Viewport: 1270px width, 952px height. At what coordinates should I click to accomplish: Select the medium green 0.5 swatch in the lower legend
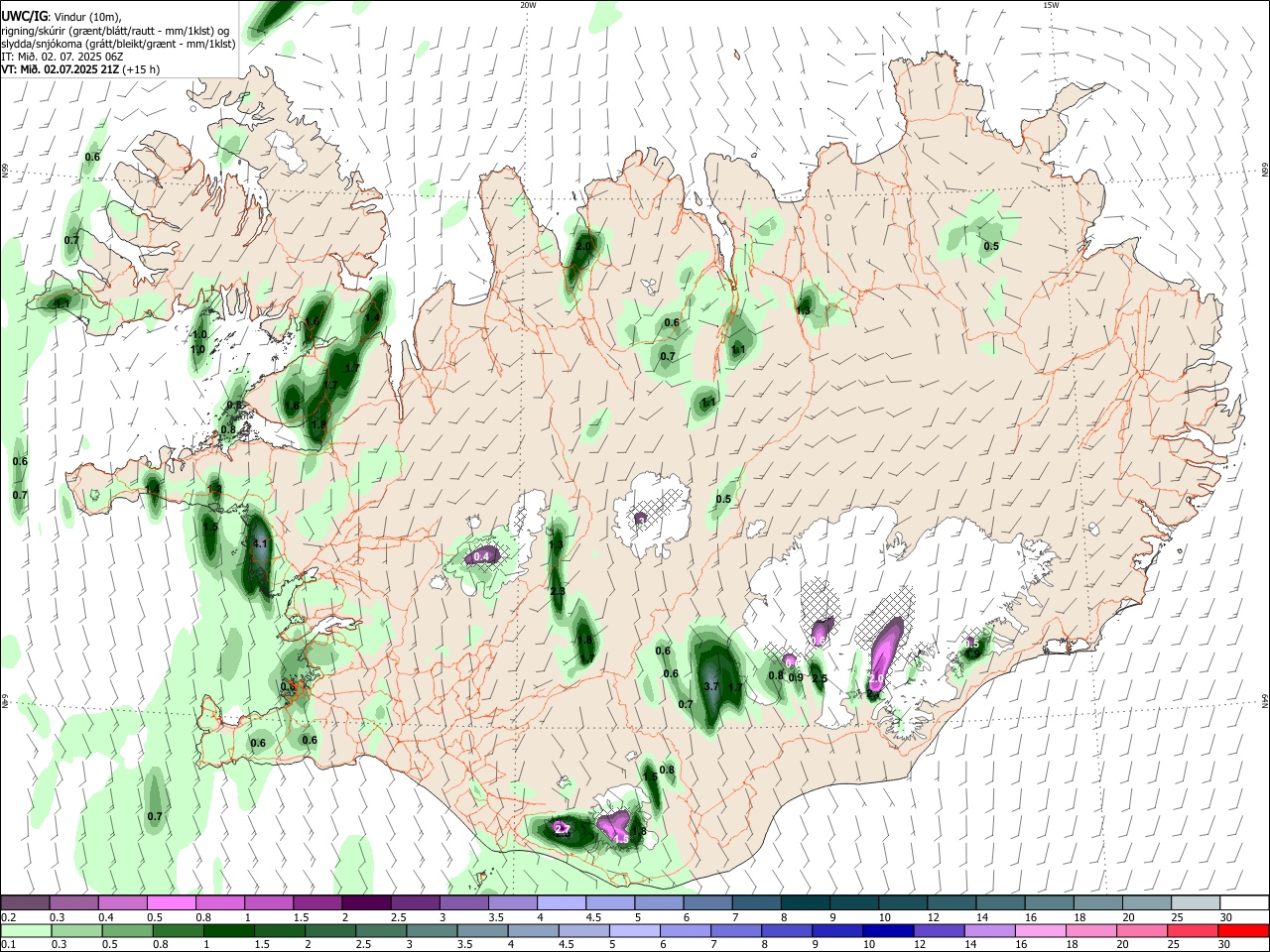click(127, 930)
